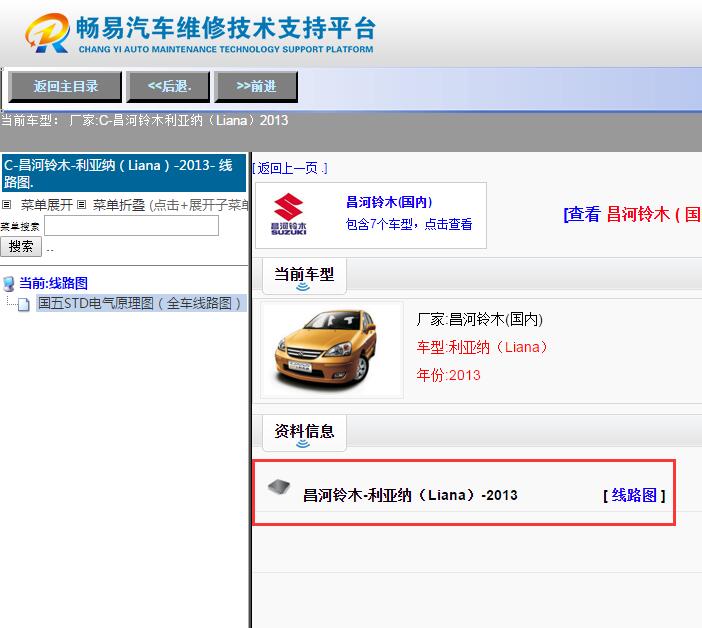Open the 昌河铃木(国内) brand link
The height and width of the screenshot is (628, 702).
(390, 202)
